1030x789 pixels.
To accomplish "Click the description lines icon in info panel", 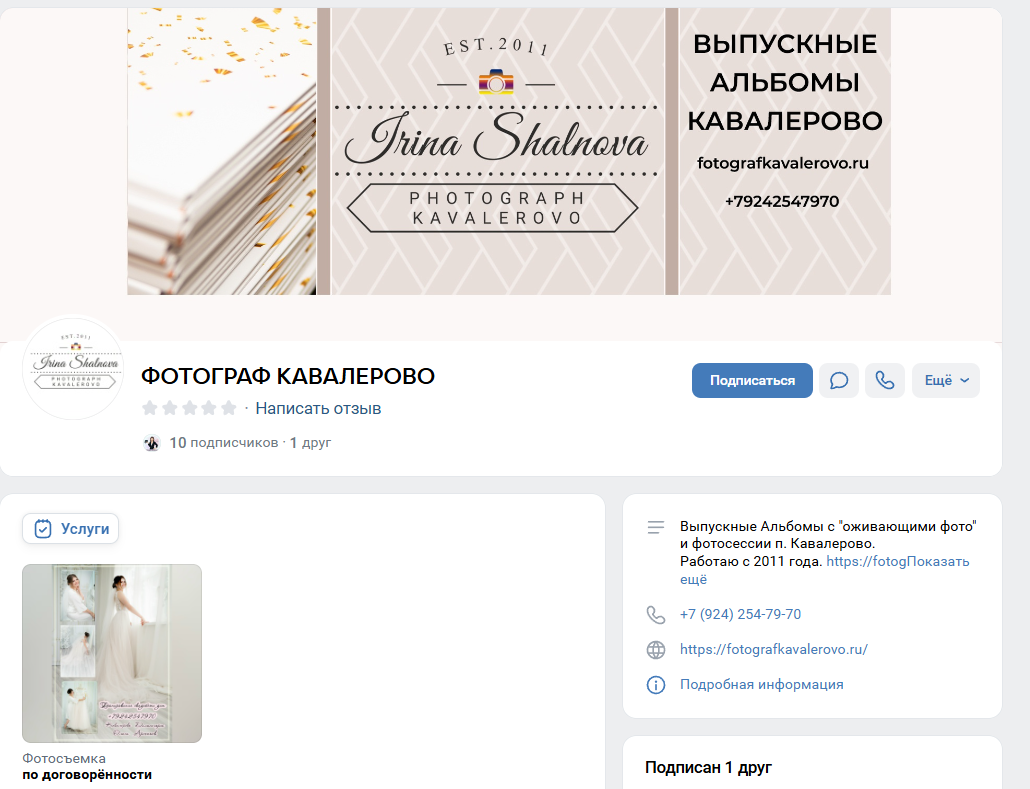I will [x=656, y=527].
